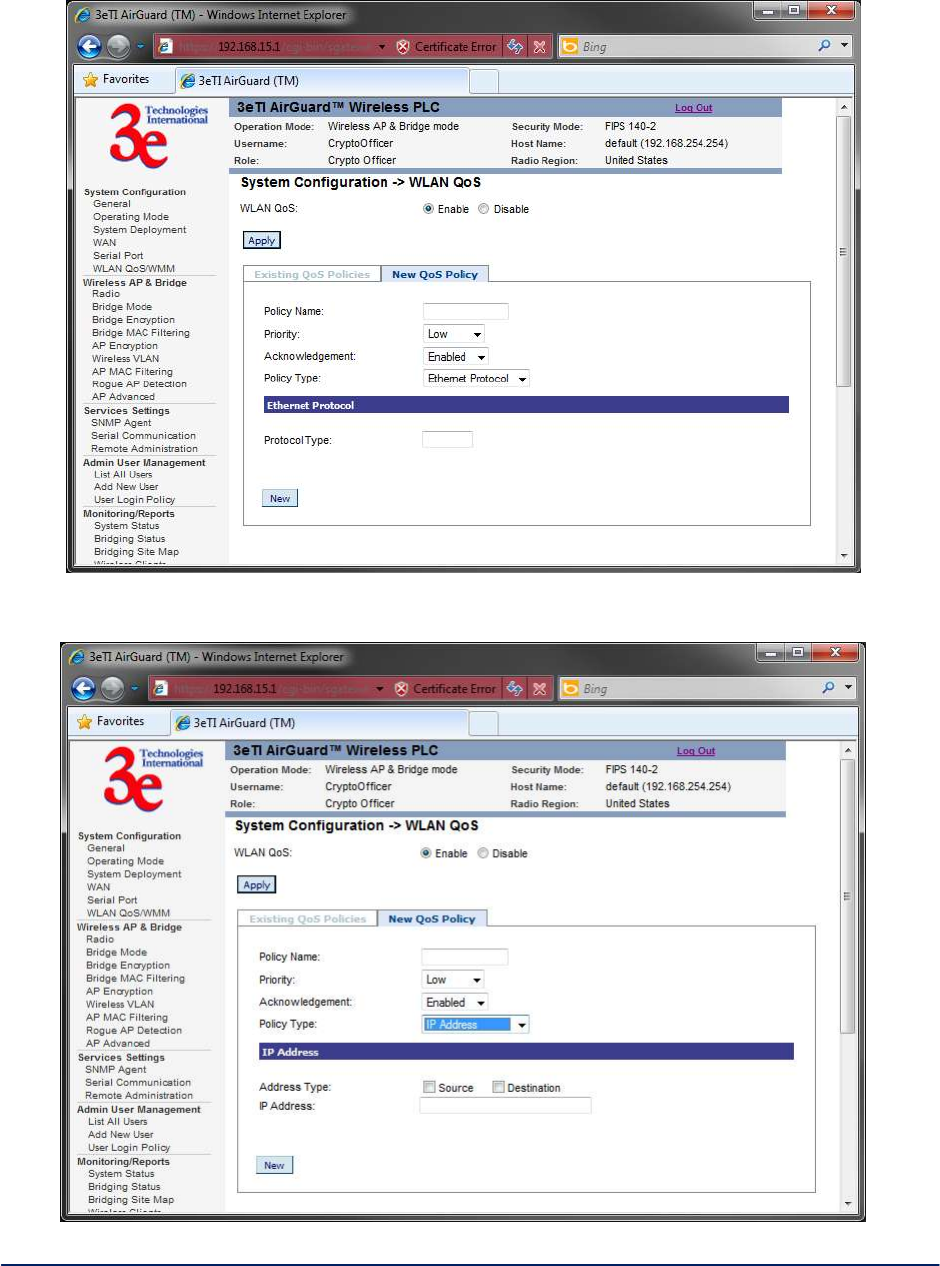The image size is (940, 1266).
Task: Click Log Out link in Ethernet Protocol window
Action: pyautogui.click(x=694, y=108)
